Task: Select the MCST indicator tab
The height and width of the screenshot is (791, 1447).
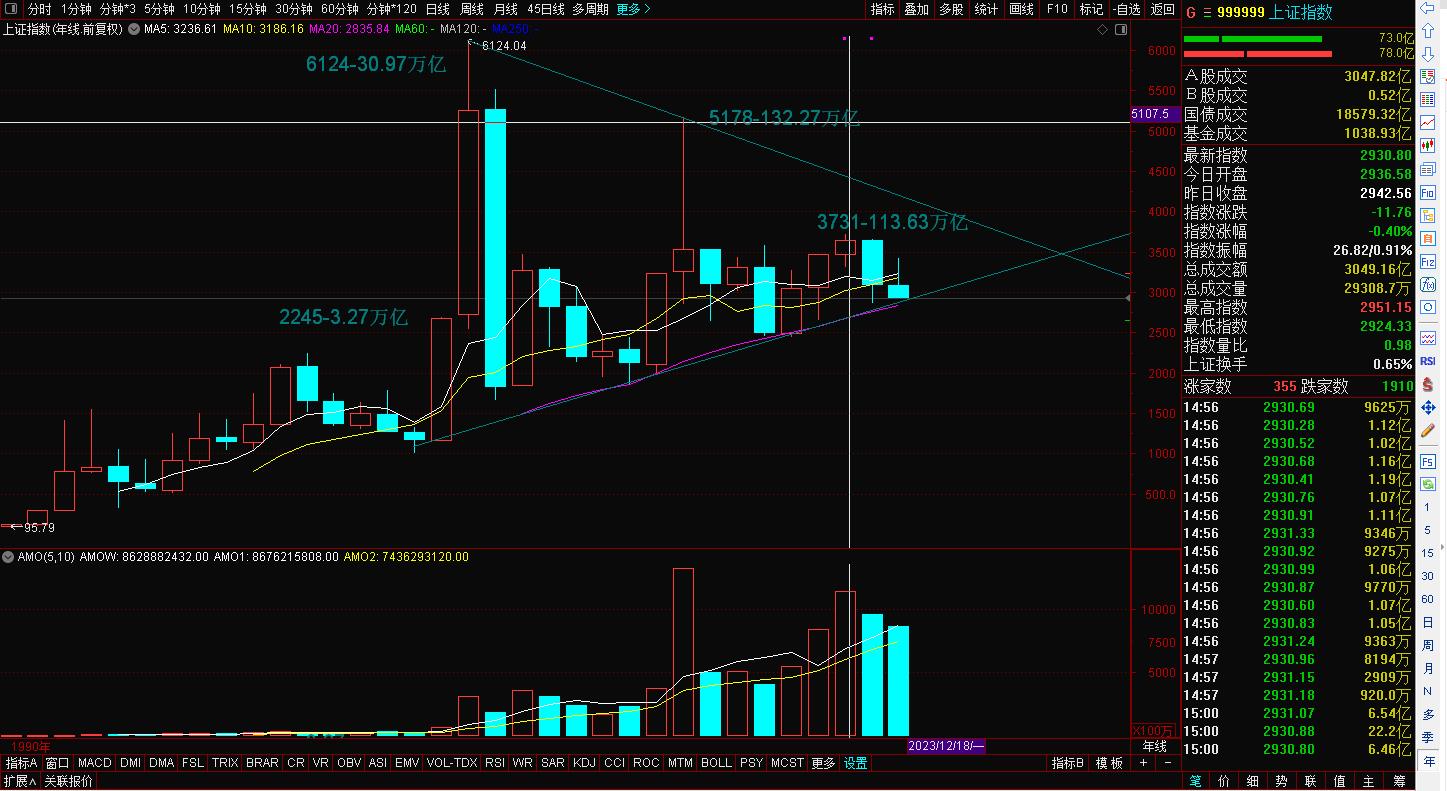Action: point(787,763)
